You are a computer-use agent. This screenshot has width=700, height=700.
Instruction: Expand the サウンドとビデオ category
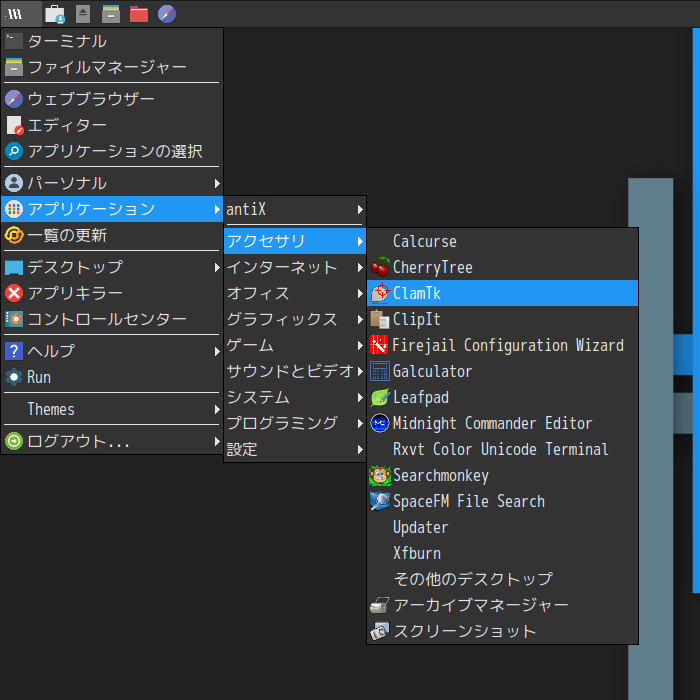[295, 371]
